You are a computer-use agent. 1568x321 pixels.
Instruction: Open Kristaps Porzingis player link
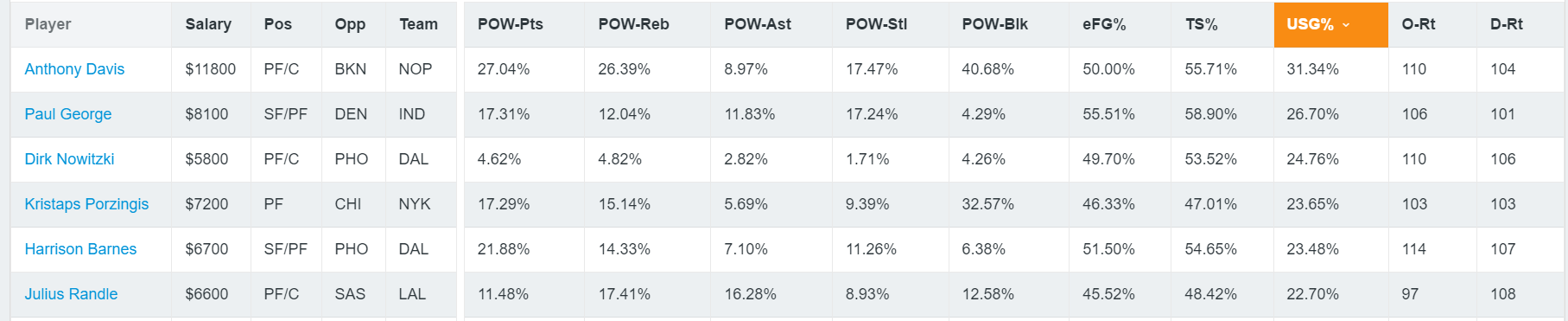point(86,204)
